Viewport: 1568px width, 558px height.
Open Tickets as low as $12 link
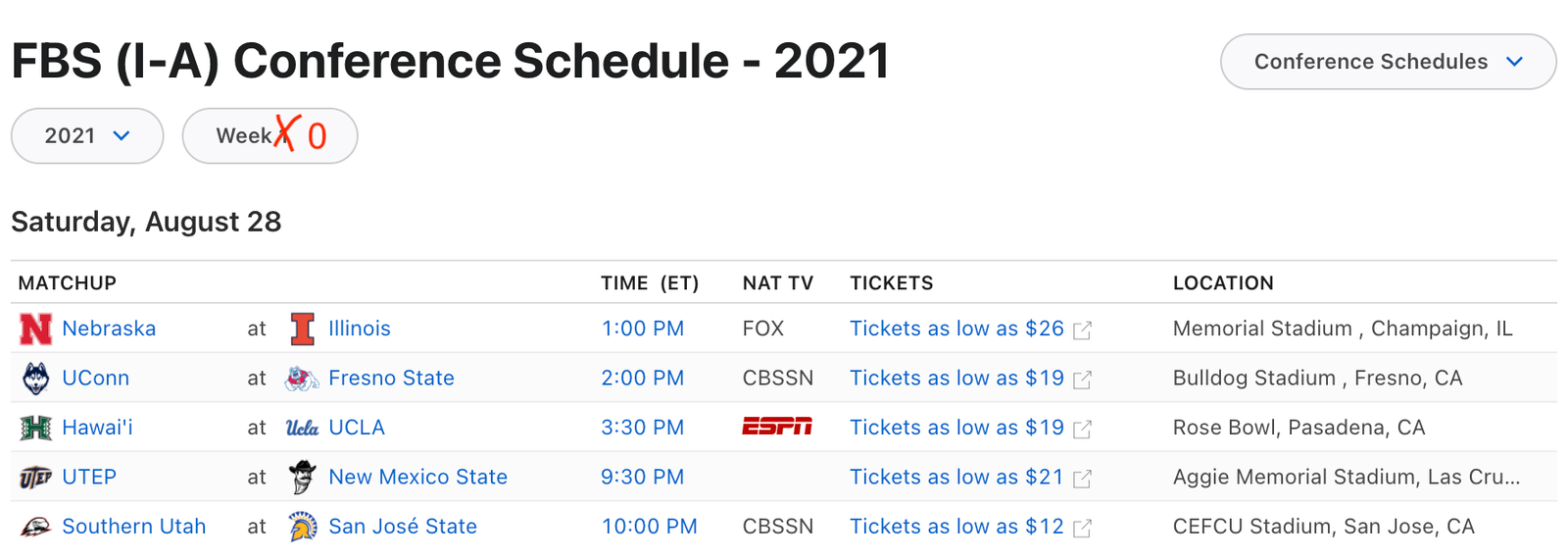pos(956,527)
